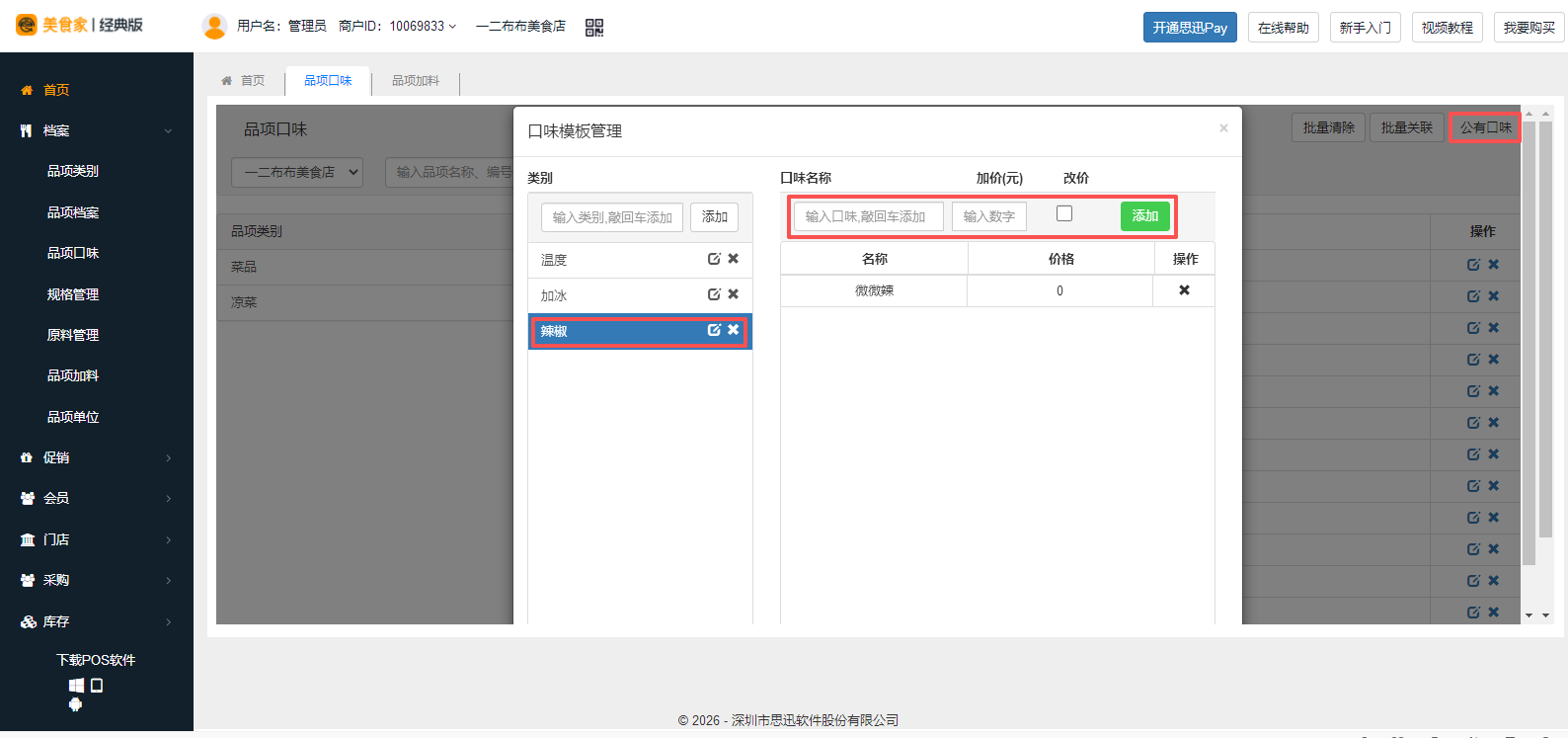
Task: Click the 输入类别 input field
Action: pyautogui.click(x=612, y=217)
